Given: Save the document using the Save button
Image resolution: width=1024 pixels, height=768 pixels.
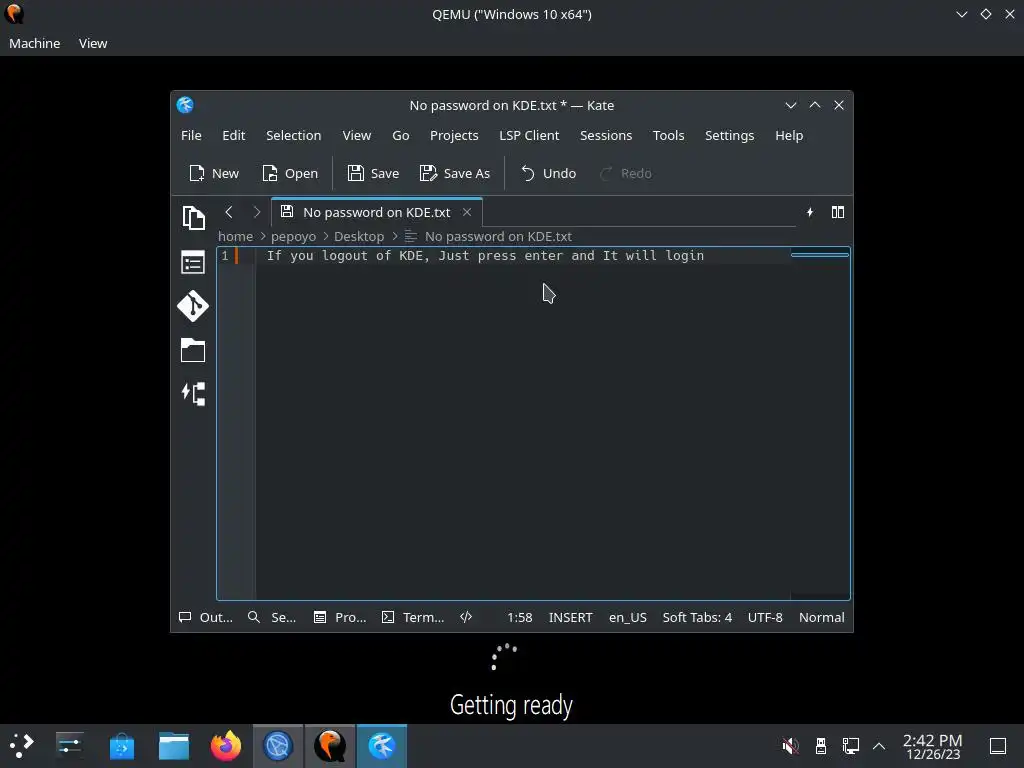Looking at the screenshot, I should point(373,173).
